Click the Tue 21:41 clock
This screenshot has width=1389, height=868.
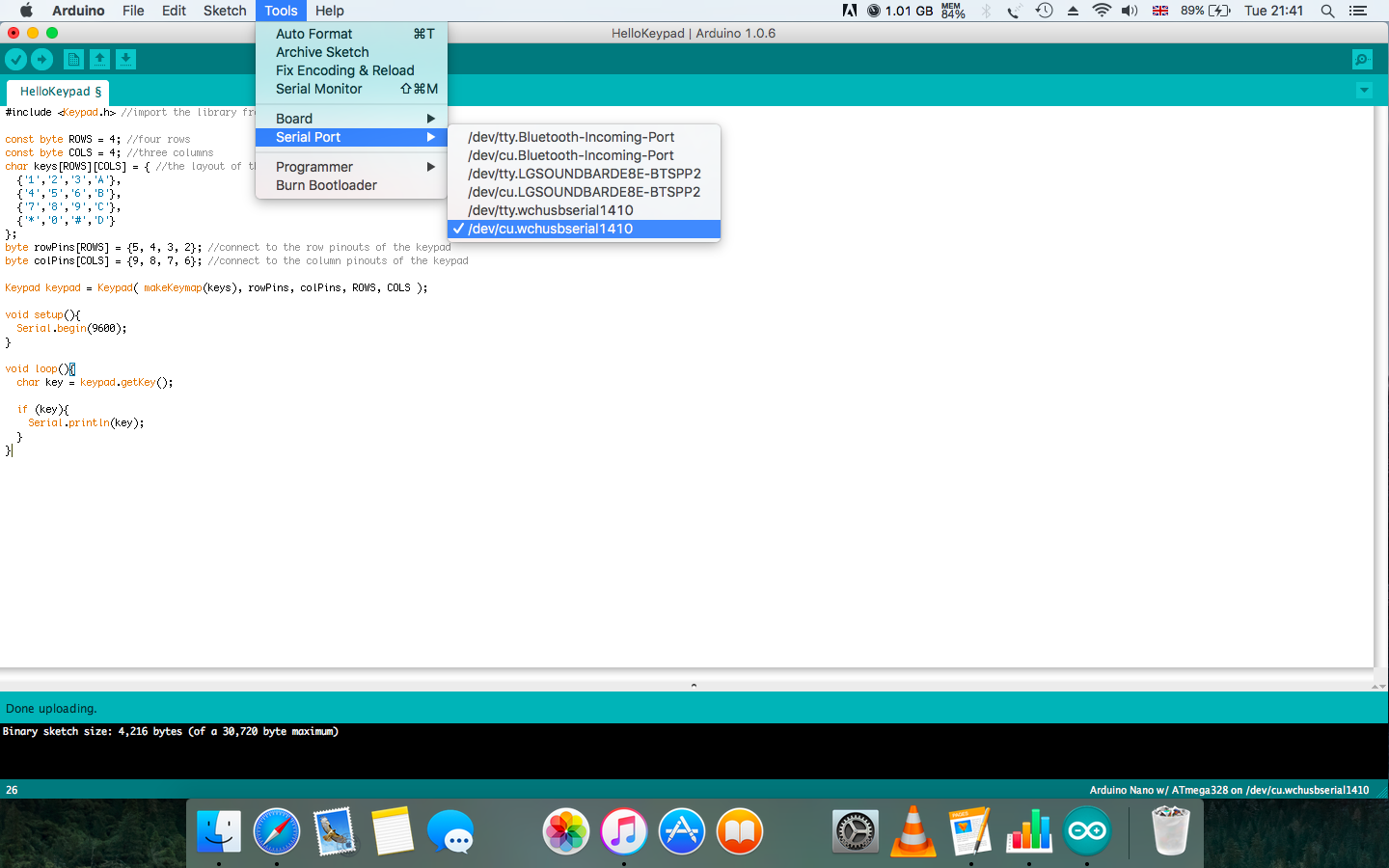[1273, 11]
